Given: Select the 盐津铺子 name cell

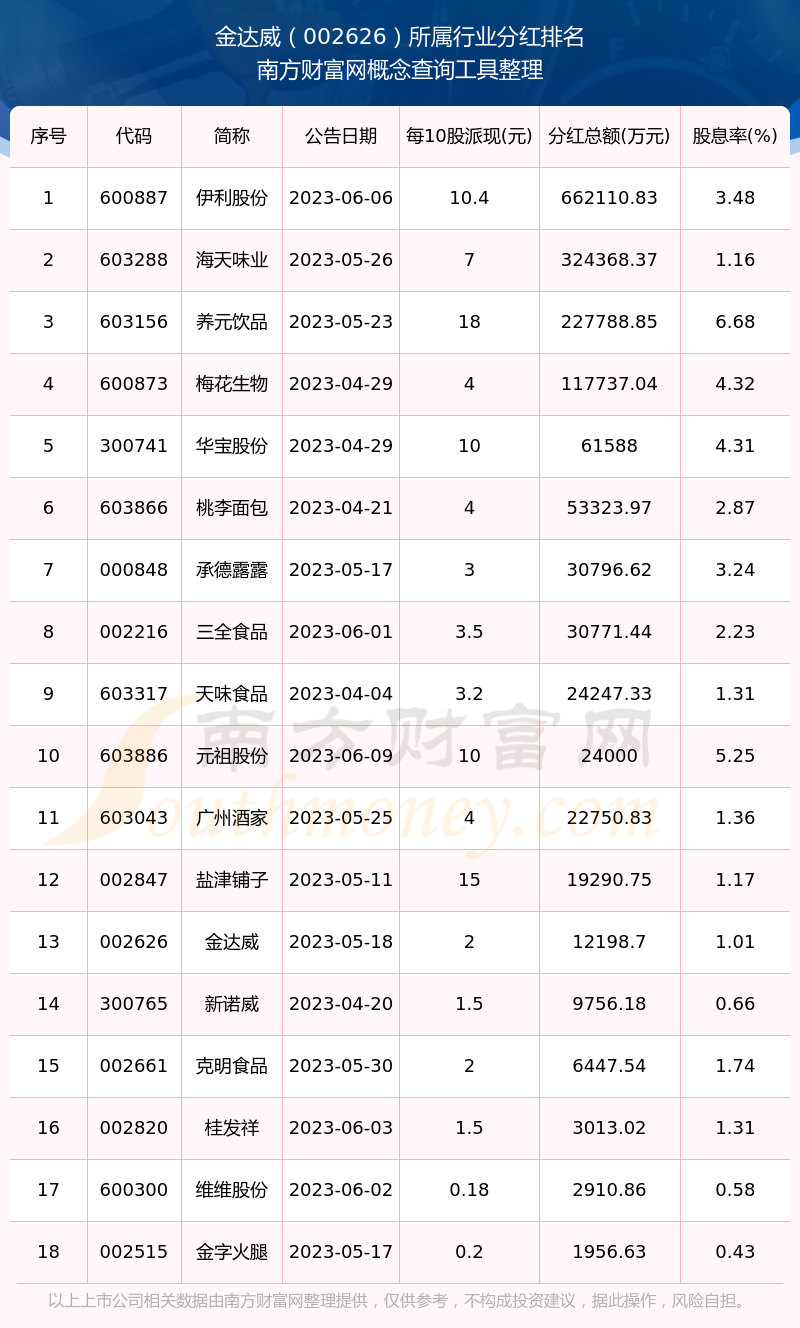Looking at the screenshot, I should [232, 880].
